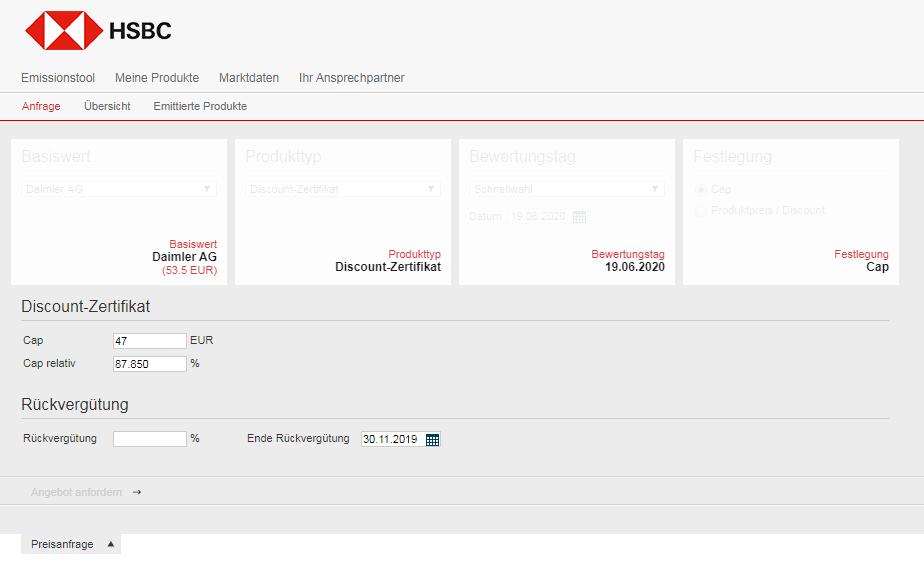Image resolution: width=924 pixels, height=570 pixels.
Task: Expand the Preisanfrage panel
Action: pyautogui.click(x=71, y=544)
